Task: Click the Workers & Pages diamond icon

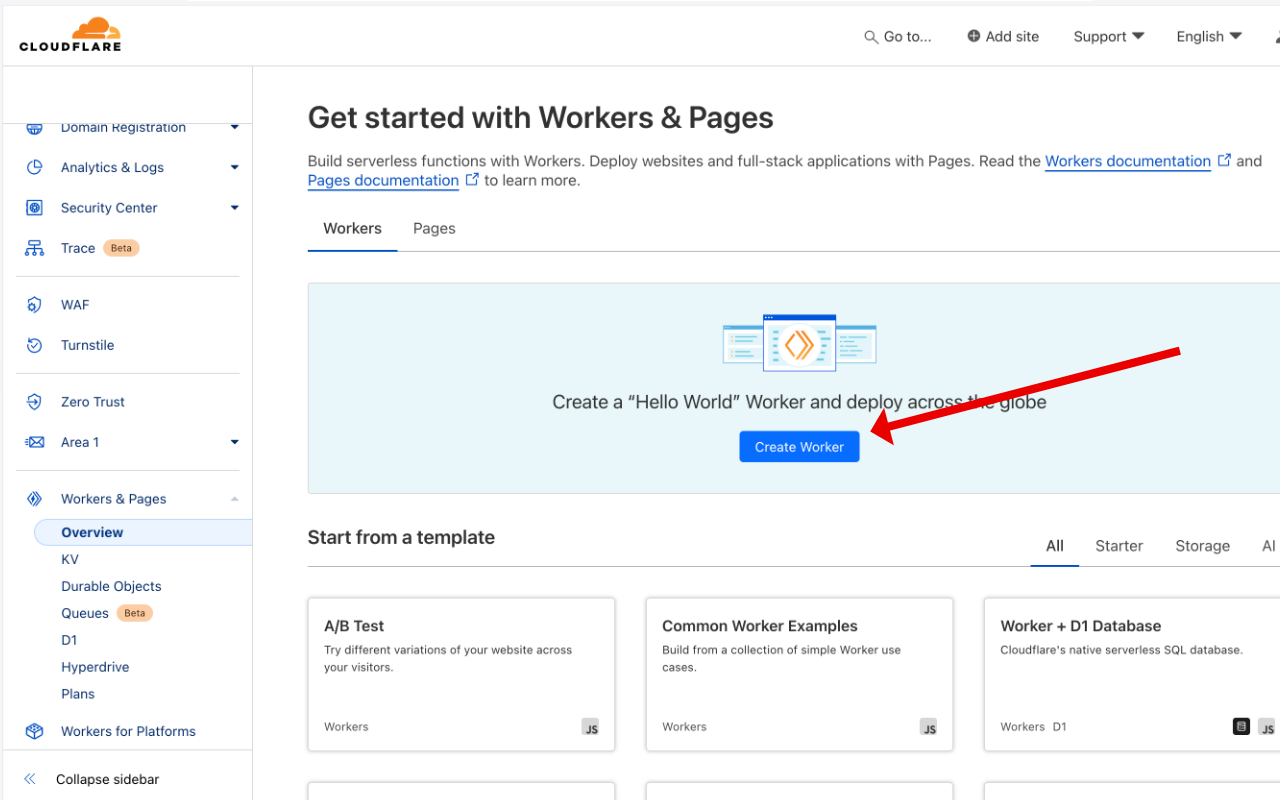Action: click(34, 499)
